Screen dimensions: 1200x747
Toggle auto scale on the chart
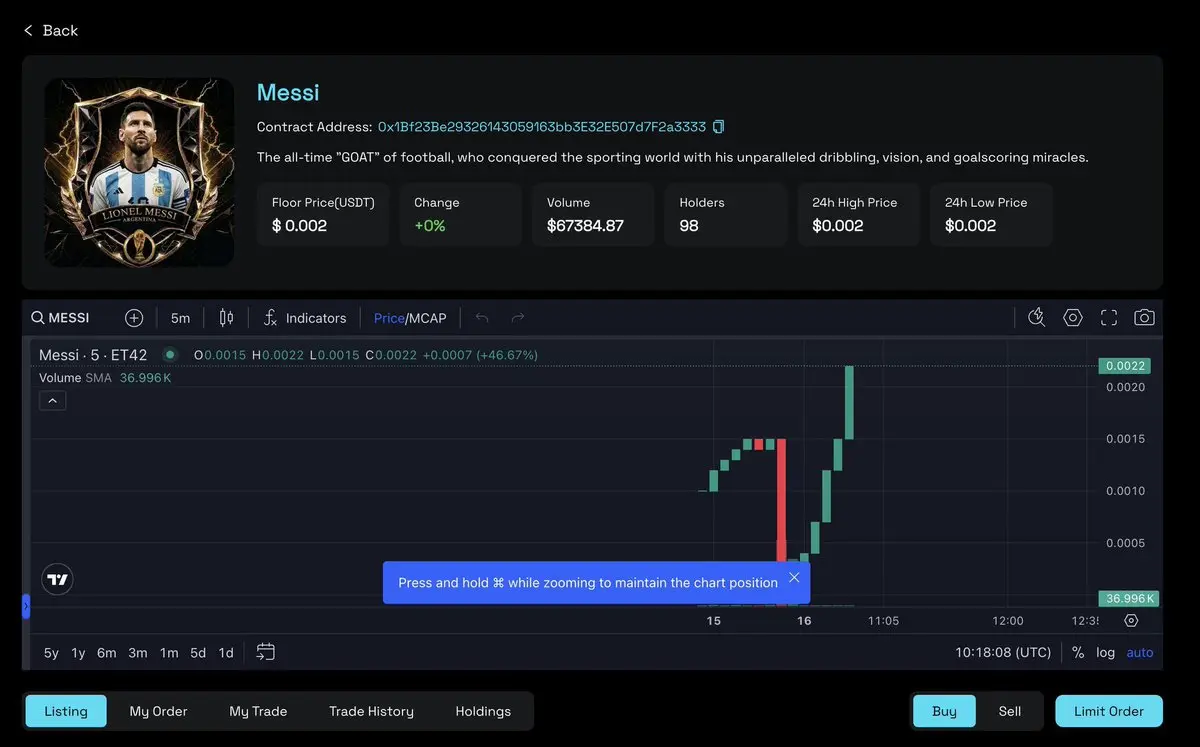click(x=1140, y=653)
